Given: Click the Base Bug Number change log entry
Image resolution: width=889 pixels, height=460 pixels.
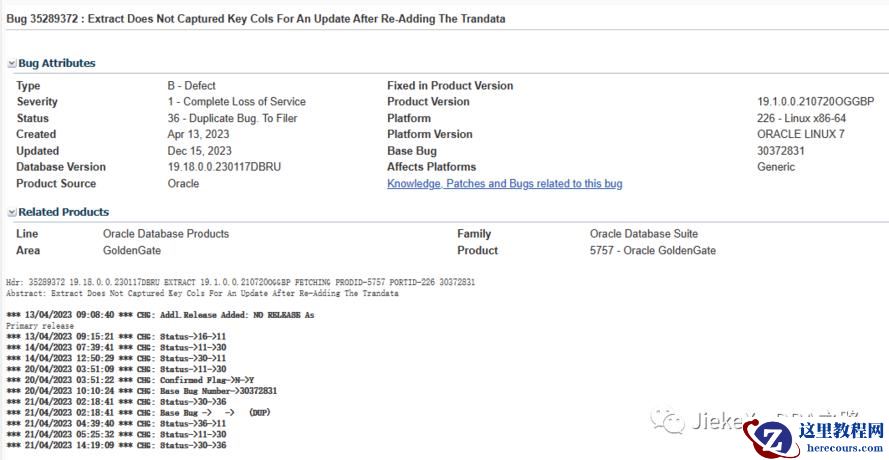Looking at the screenshot, I should (x=142, y=391).
